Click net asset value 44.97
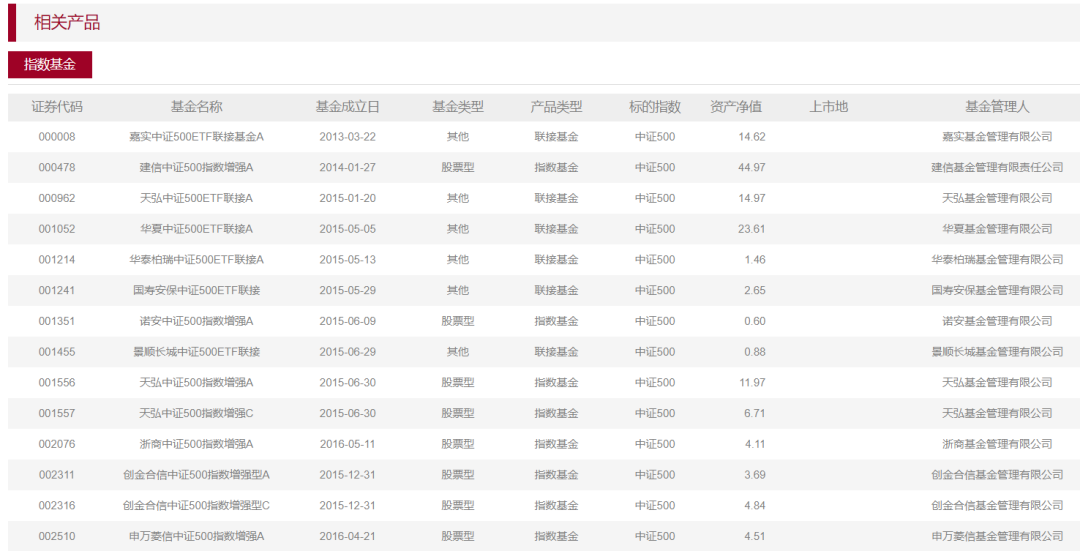 pyautogui.click(x=751, y=167)
